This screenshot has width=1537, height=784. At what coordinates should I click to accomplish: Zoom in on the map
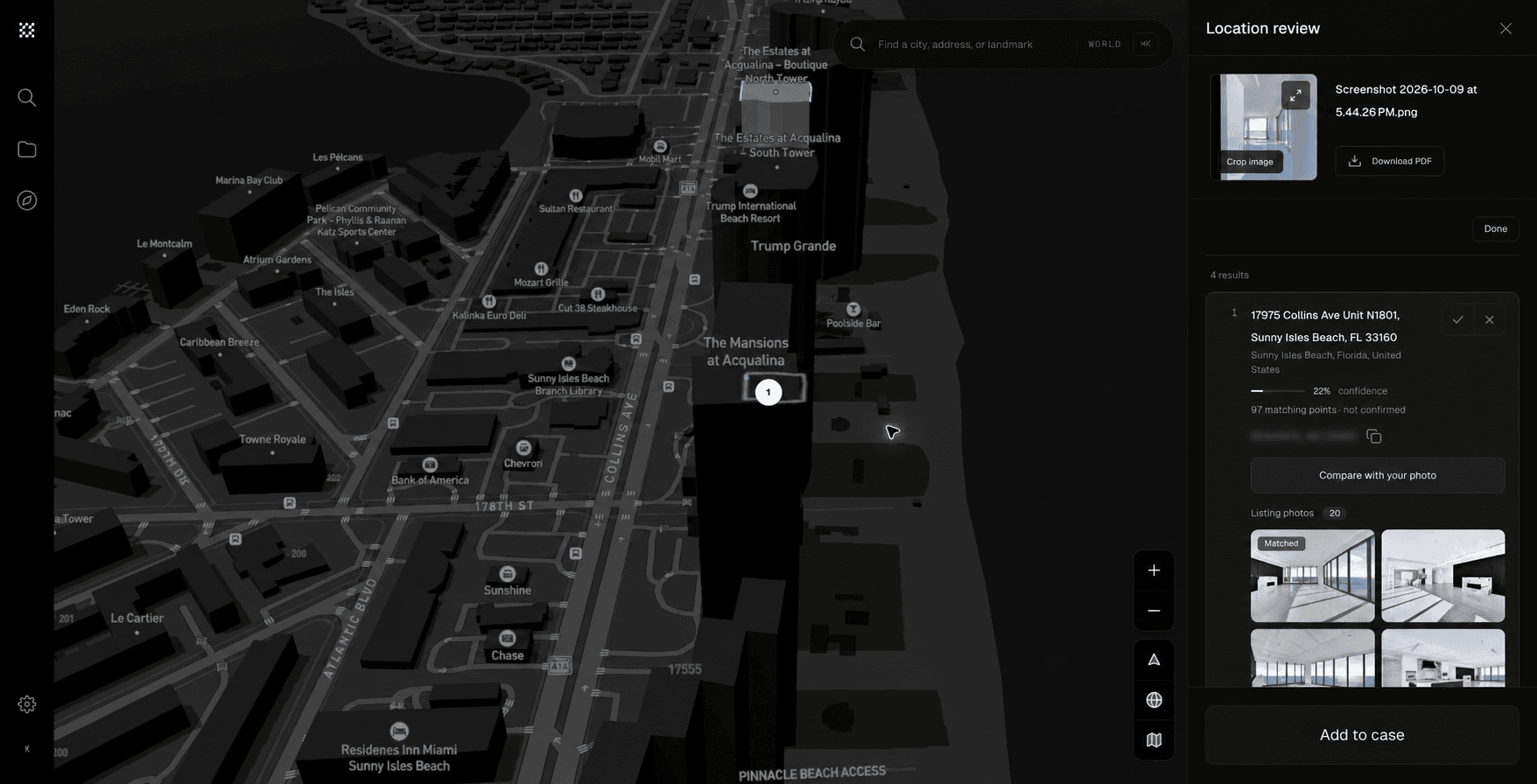(1154, 570)
